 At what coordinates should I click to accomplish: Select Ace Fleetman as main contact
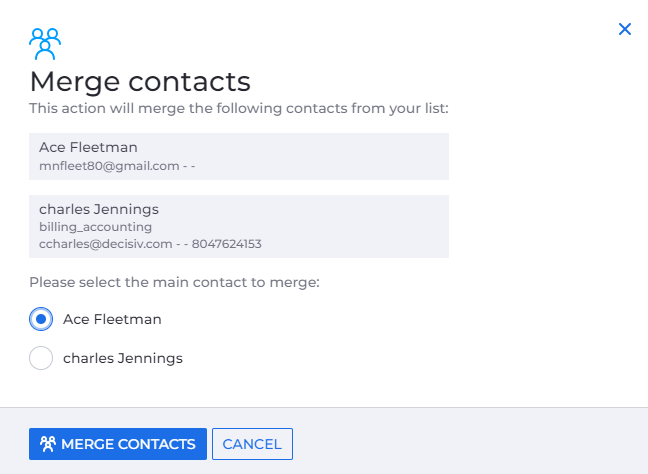(x=41, y=319)
